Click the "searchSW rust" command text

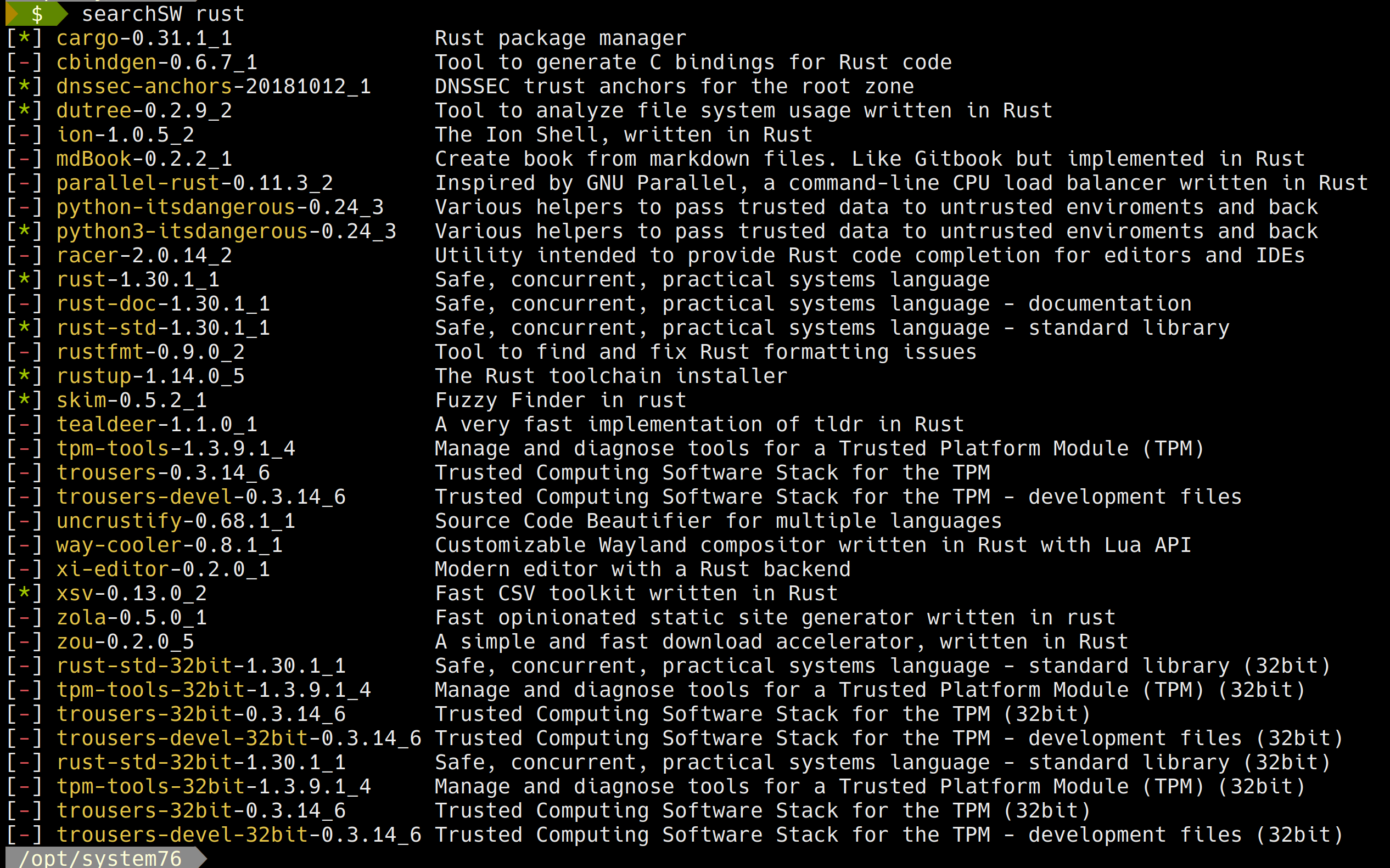162,14
